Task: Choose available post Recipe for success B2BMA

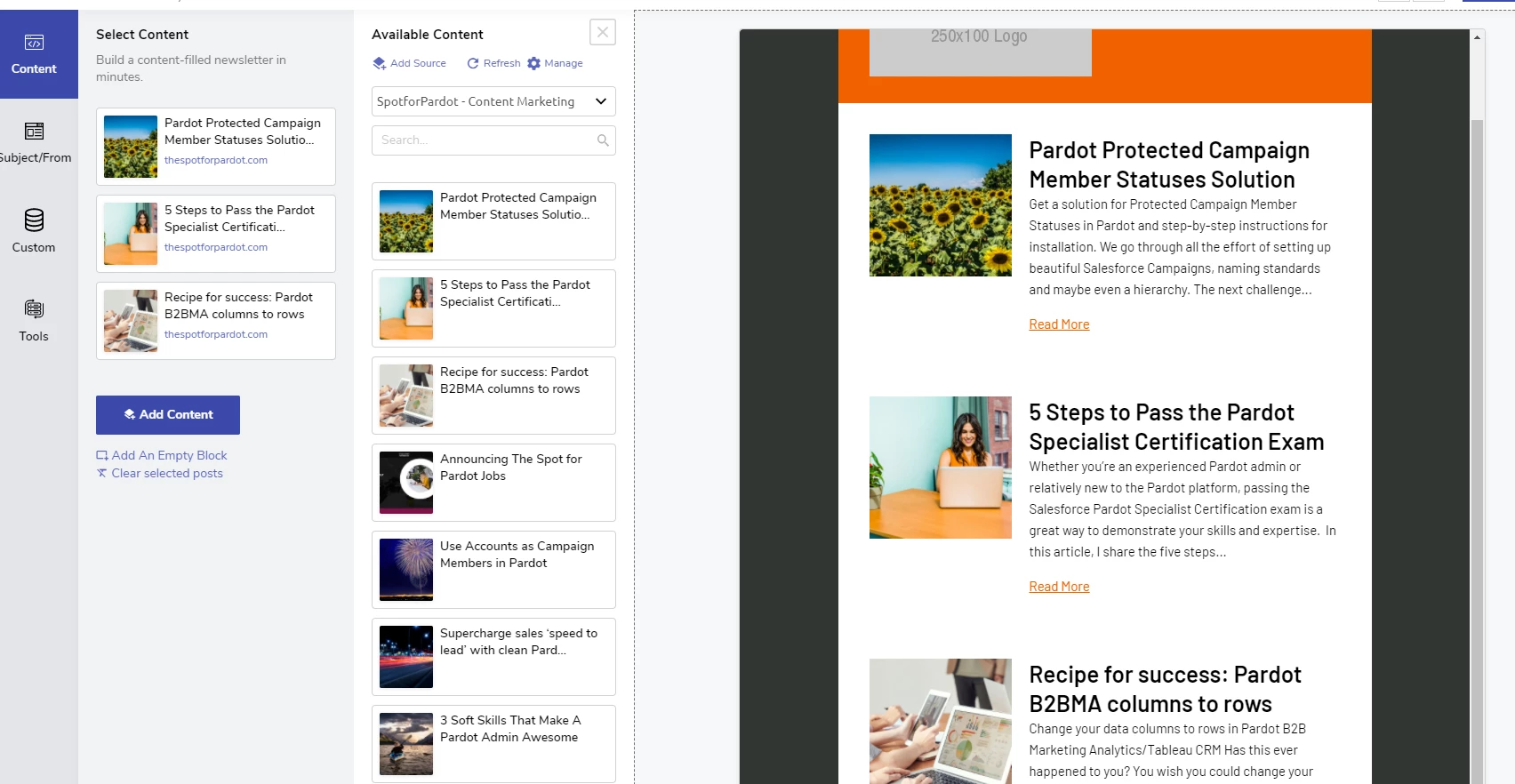Action: (493, 396)
